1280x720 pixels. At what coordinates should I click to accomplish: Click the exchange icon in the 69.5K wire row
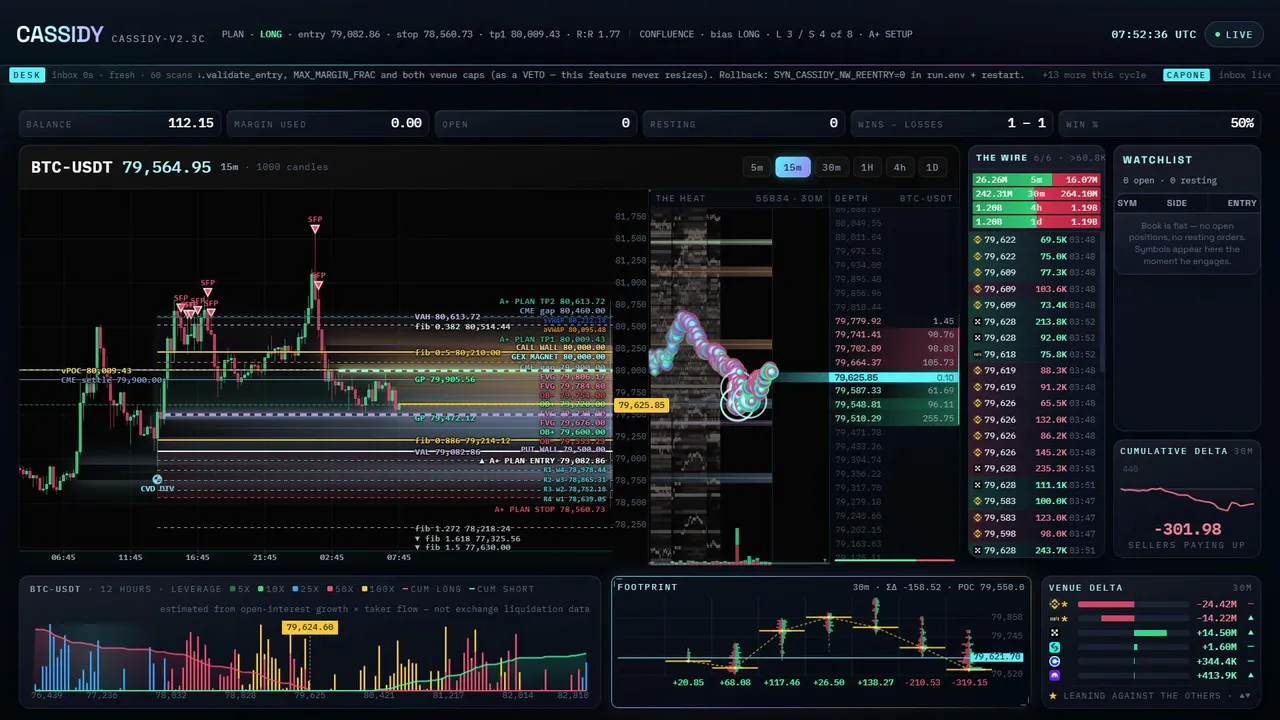(977, 240)
